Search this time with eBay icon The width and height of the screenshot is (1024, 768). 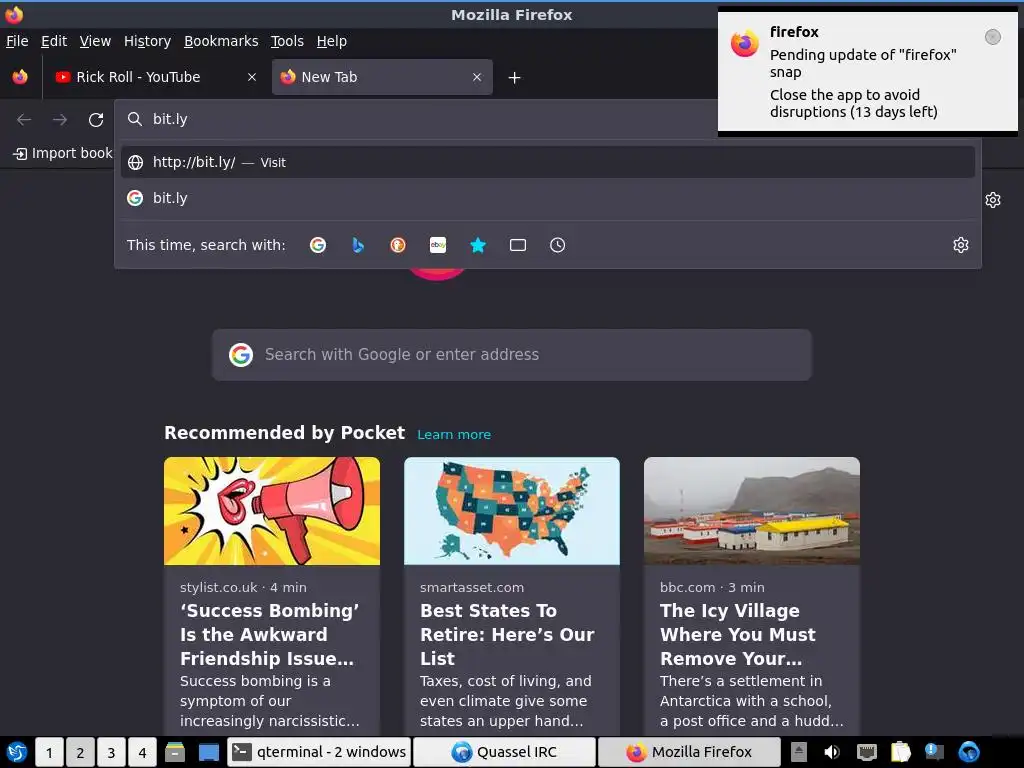tap(438, 245)
